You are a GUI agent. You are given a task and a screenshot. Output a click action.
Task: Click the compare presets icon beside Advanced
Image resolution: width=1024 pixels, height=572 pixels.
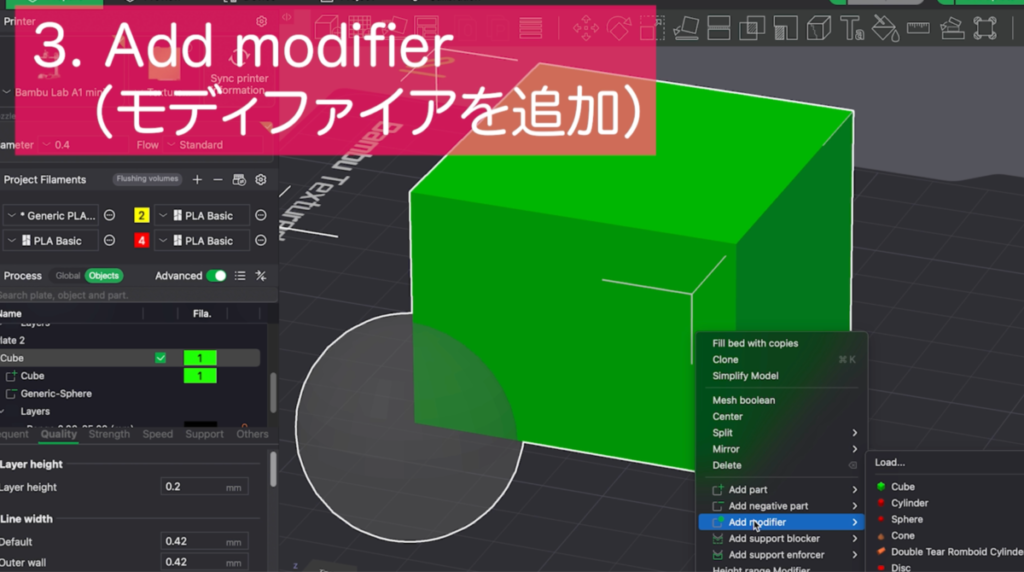point(261,276)
